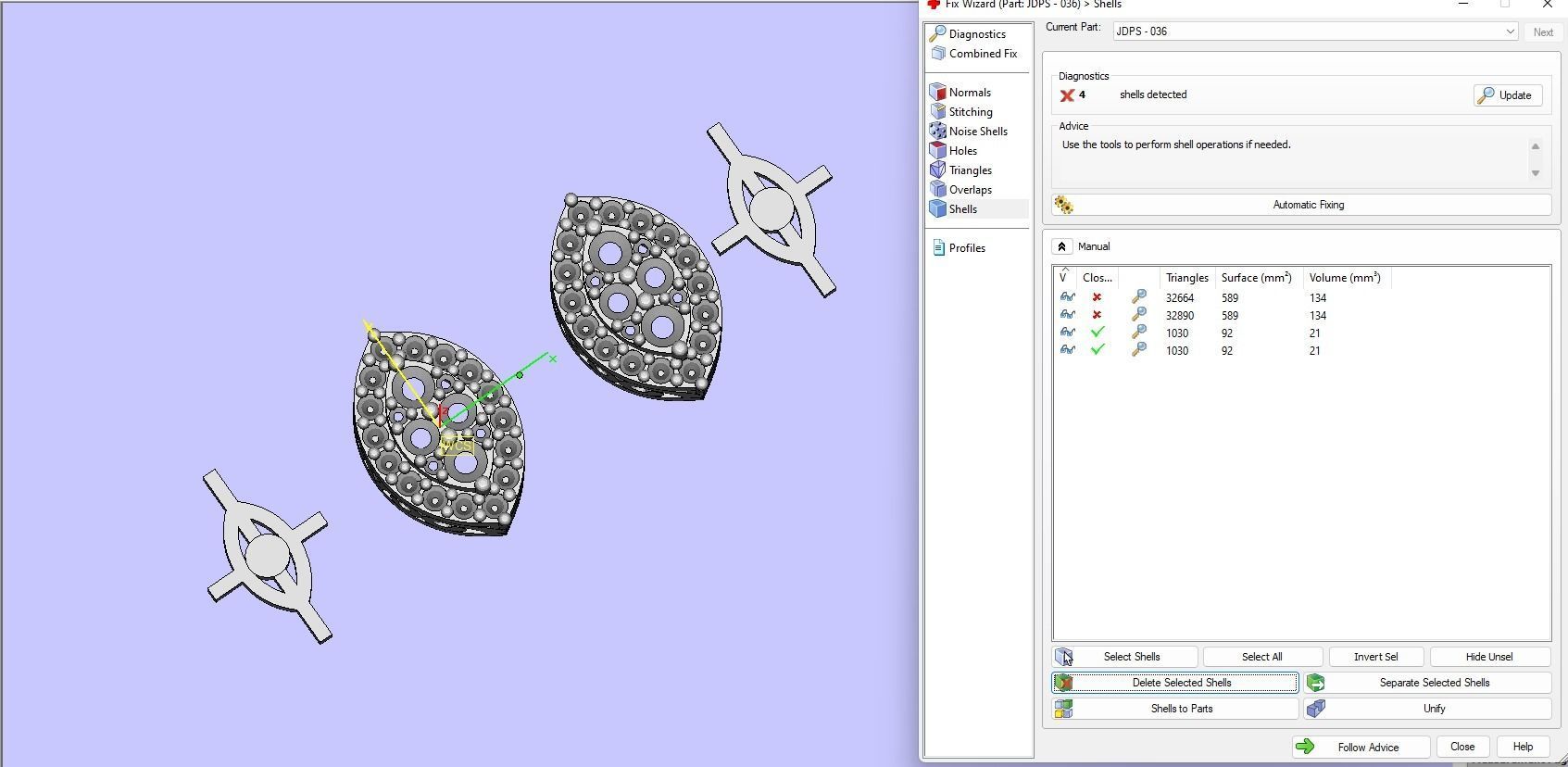Click the Unify button
Screen dimensions: 1568x767
1427,709
